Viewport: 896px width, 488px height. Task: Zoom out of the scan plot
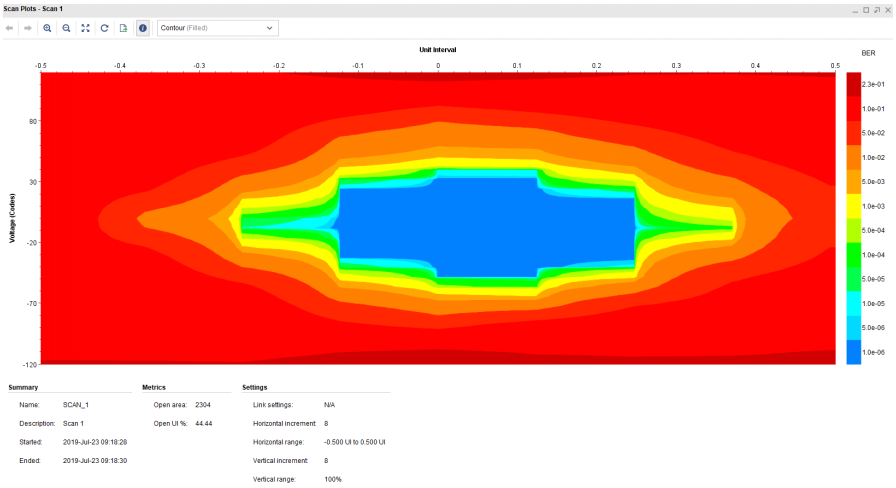point(66,28)
